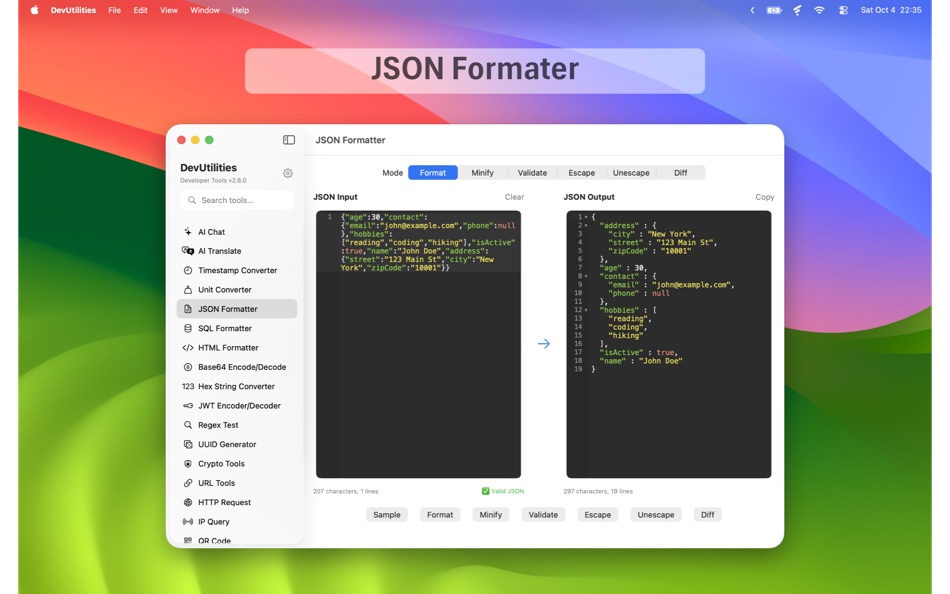Click the bottom Format button
The image size is (950, 594).
tap(440, 515)
